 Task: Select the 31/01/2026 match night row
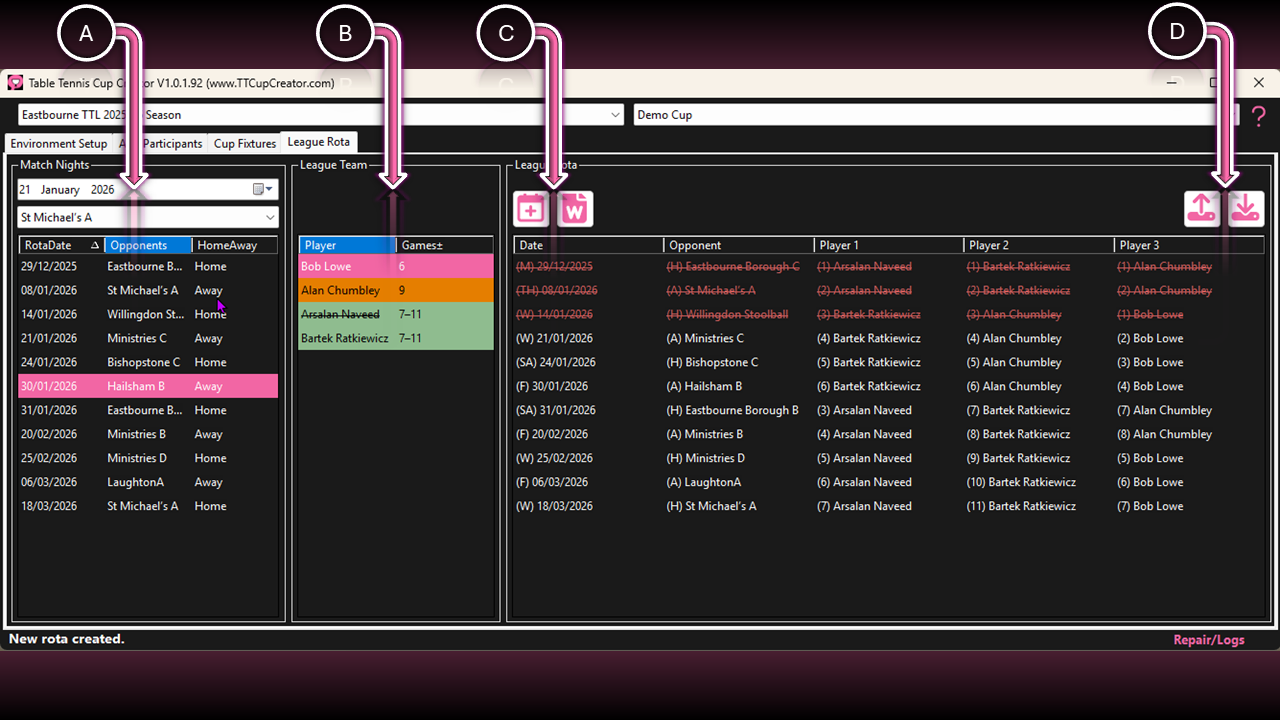coord(148,410)
